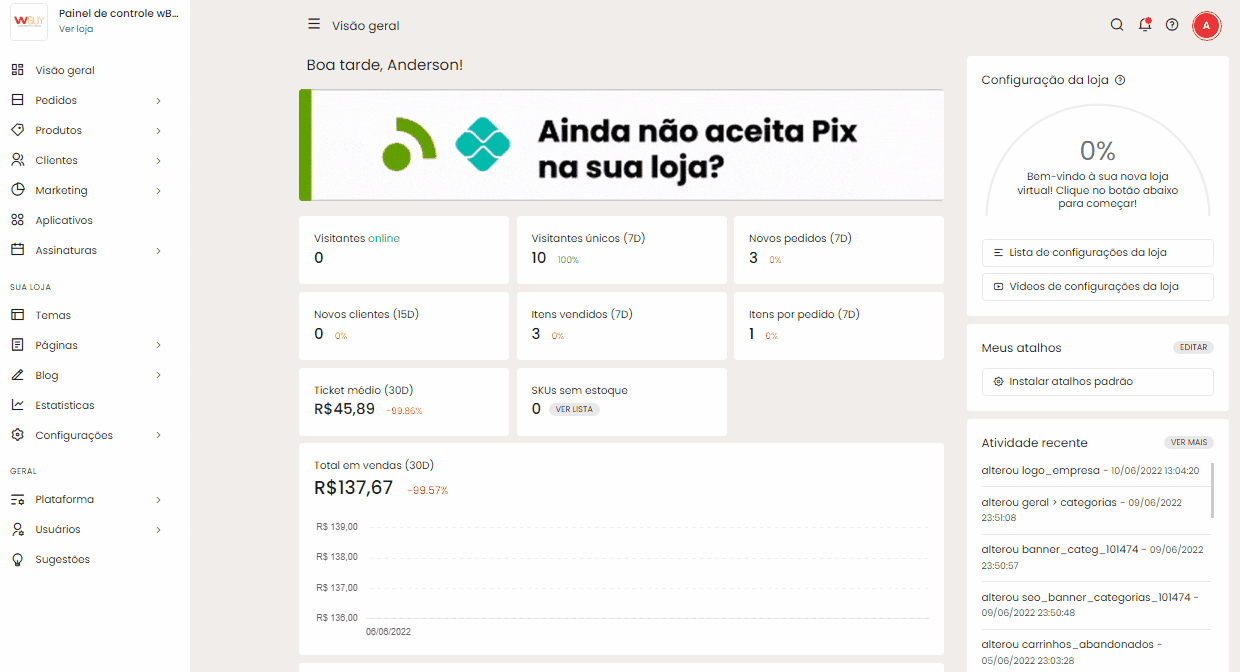
Task: Expand the Pedidos submenu
Action: [158, 100]
